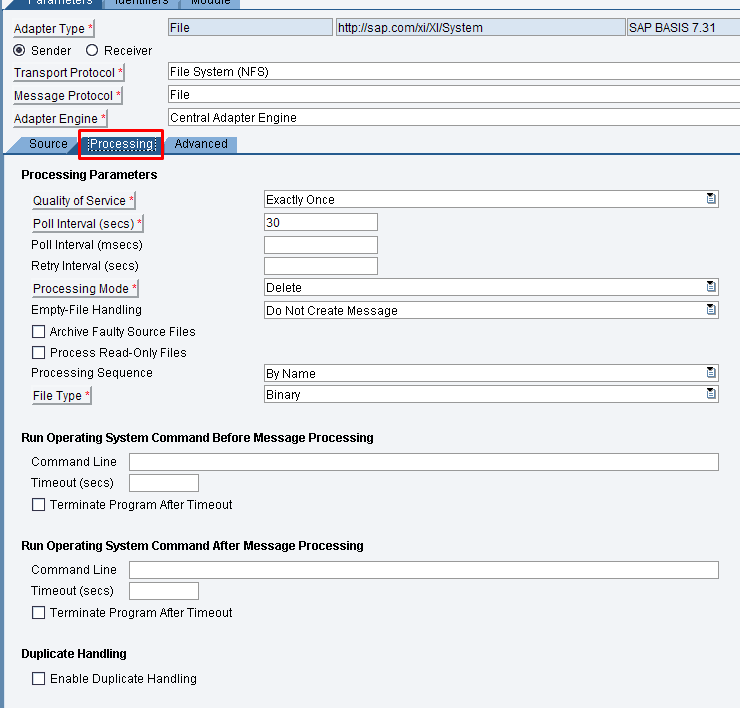
Task: Click the SAP BASIS 7.31 field
Action: coord(683,27)
